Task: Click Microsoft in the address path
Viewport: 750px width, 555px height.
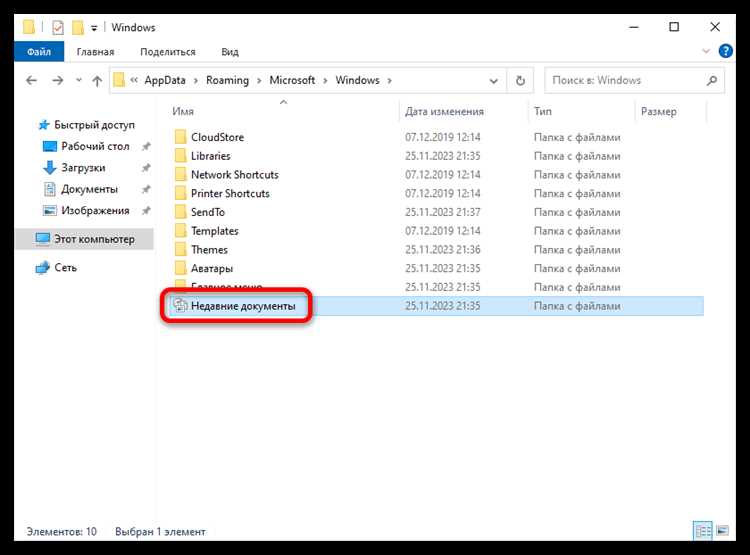Action: coord(292,80)
